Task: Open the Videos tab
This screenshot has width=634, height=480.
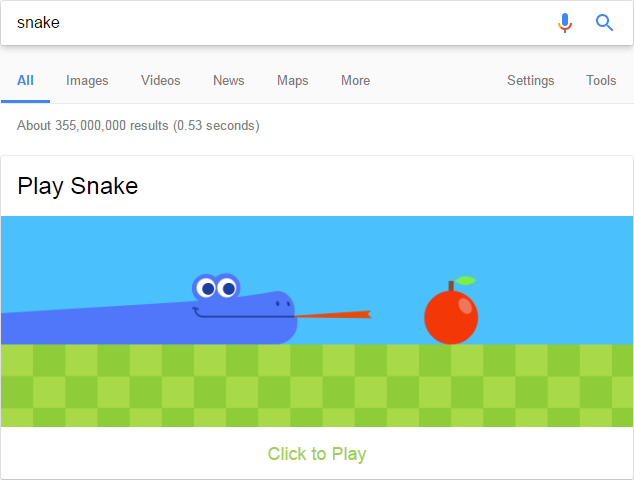Action: (x=161, y=80)
